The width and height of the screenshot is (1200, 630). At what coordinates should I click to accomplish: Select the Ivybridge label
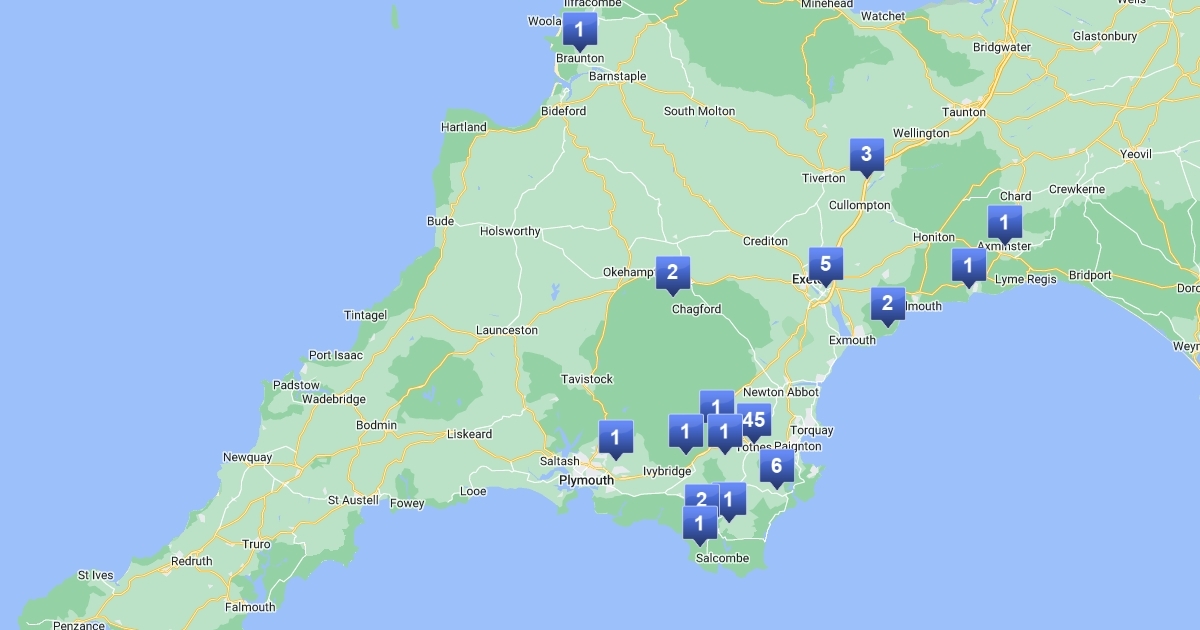(x=667, y=471)
